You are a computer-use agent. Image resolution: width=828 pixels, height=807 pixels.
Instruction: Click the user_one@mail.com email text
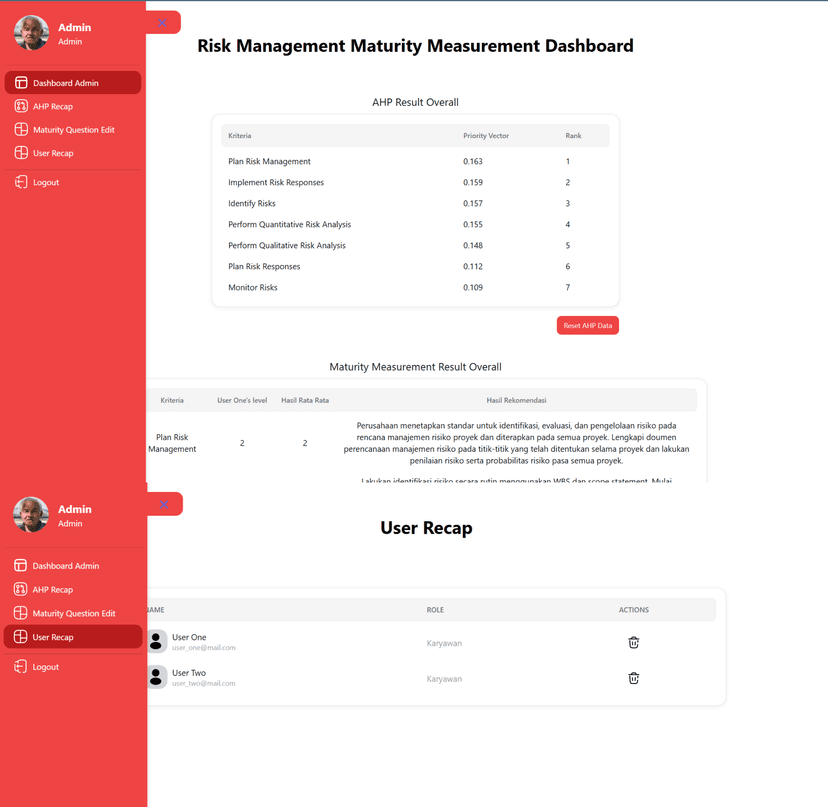coord(203,648)
